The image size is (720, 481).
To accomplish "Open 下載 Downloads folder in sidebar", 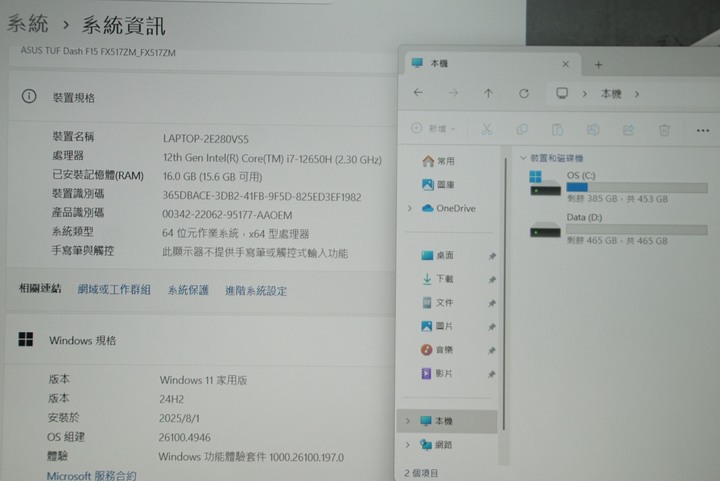I will point(438,279).
